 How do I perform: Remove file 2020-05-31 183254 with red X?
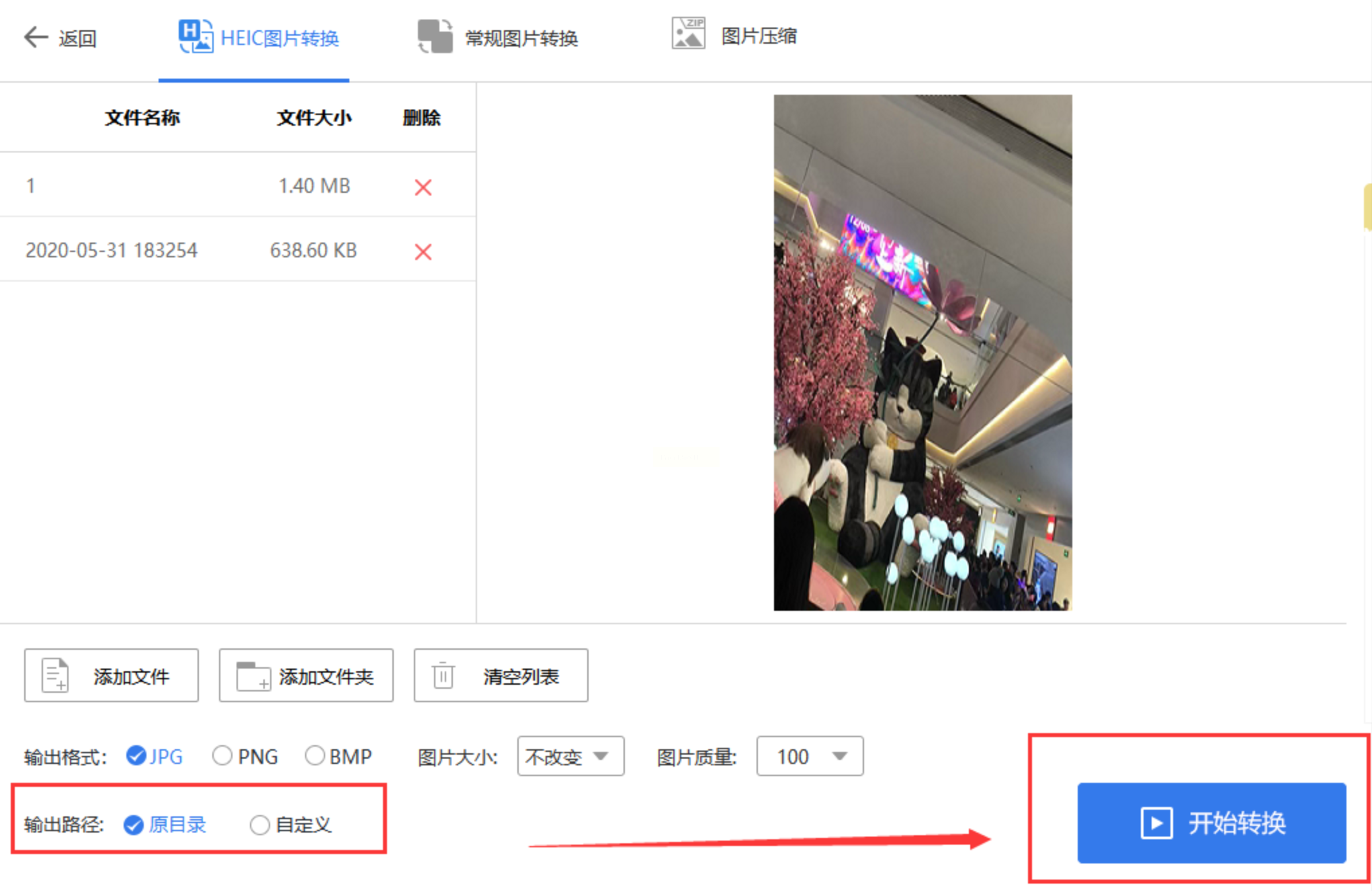tap(423, 251)
